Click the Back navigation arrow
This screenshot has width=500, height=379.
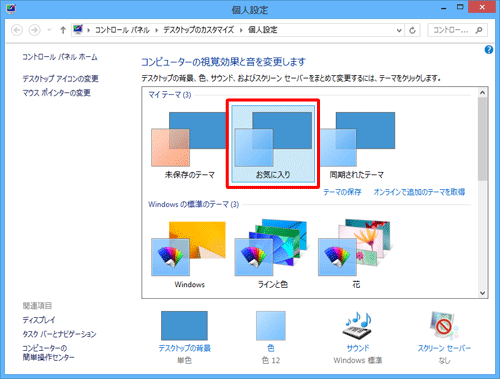(x=17, y=30)
